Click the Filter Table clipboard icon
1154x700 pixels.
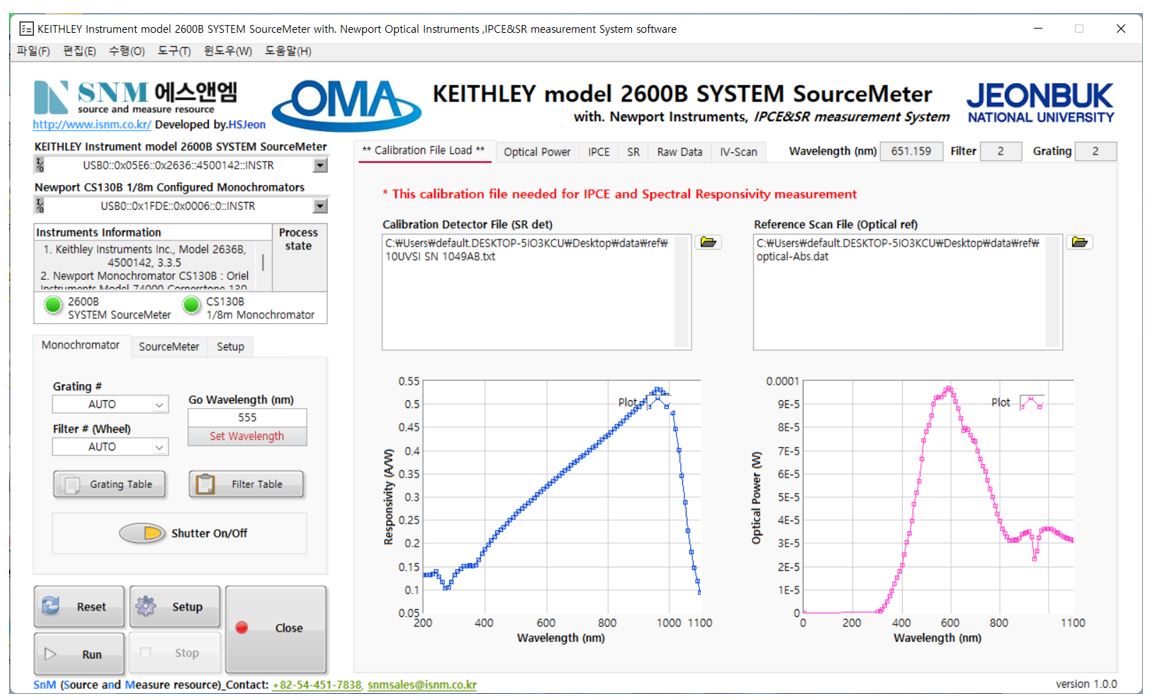coord(206,484)
